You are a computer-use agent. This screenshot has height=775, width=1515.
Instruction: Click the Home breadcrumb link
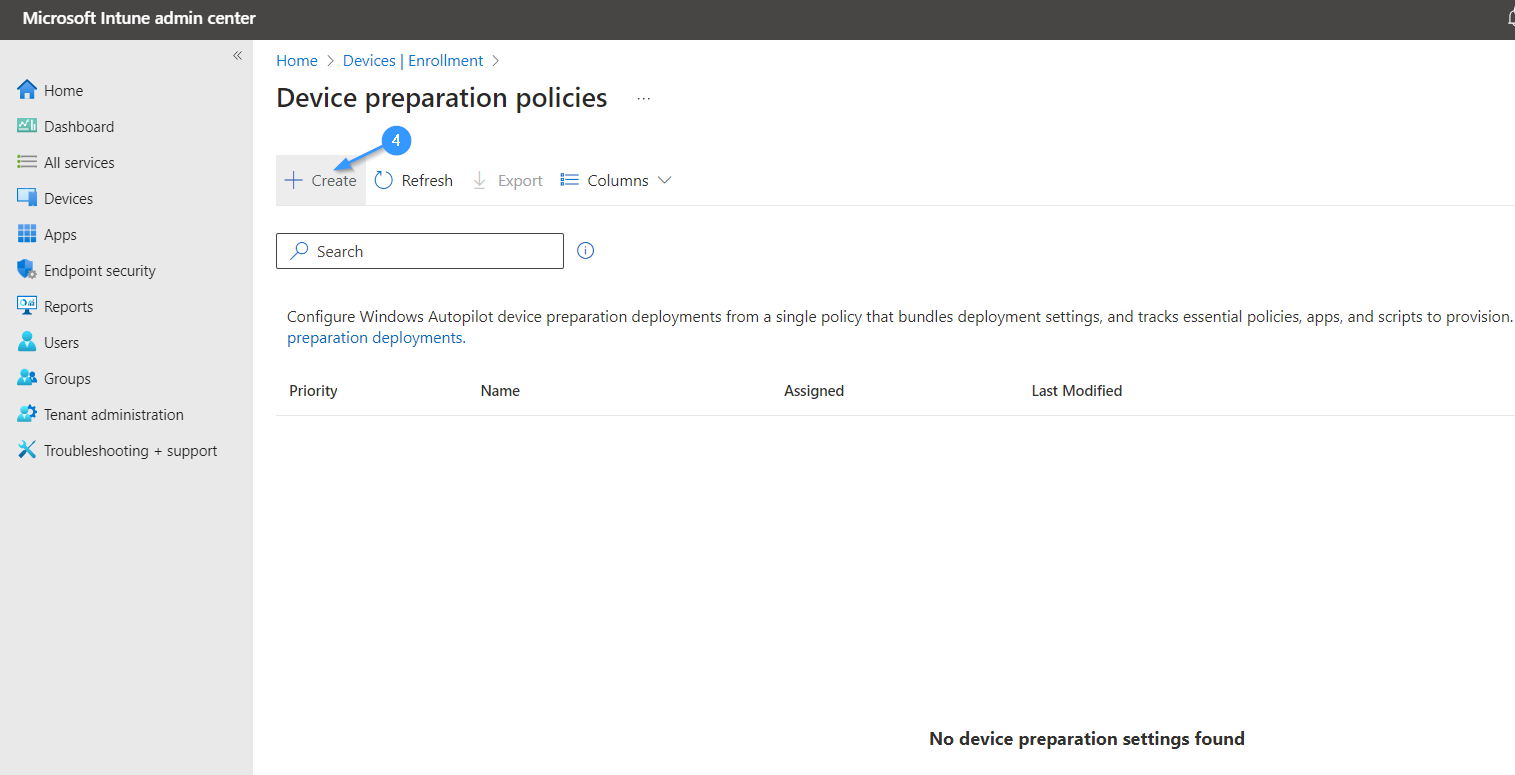click(x=297, y=60)
